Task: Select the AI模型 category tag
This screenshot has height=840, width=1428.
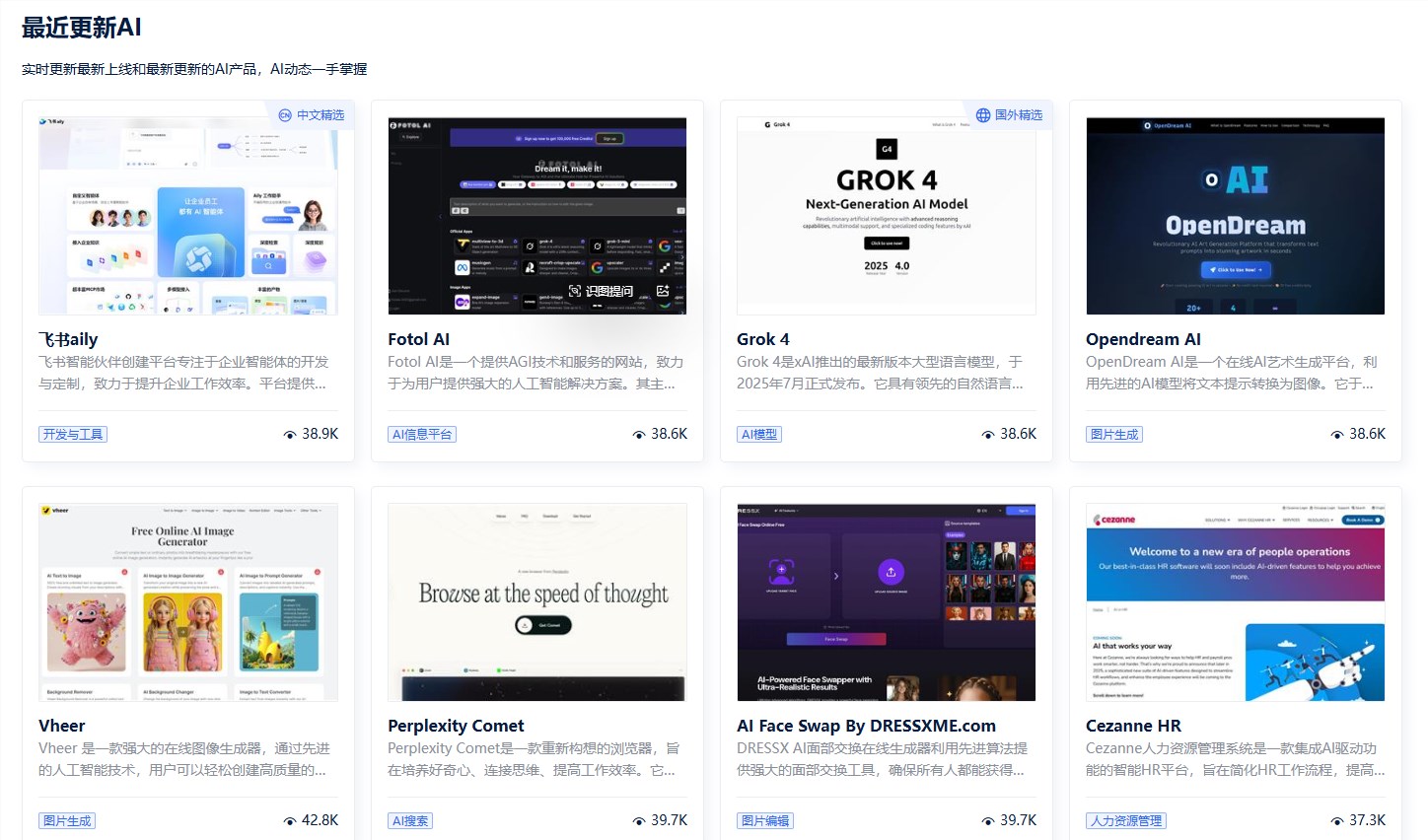Action: click(x=759, y=434)
